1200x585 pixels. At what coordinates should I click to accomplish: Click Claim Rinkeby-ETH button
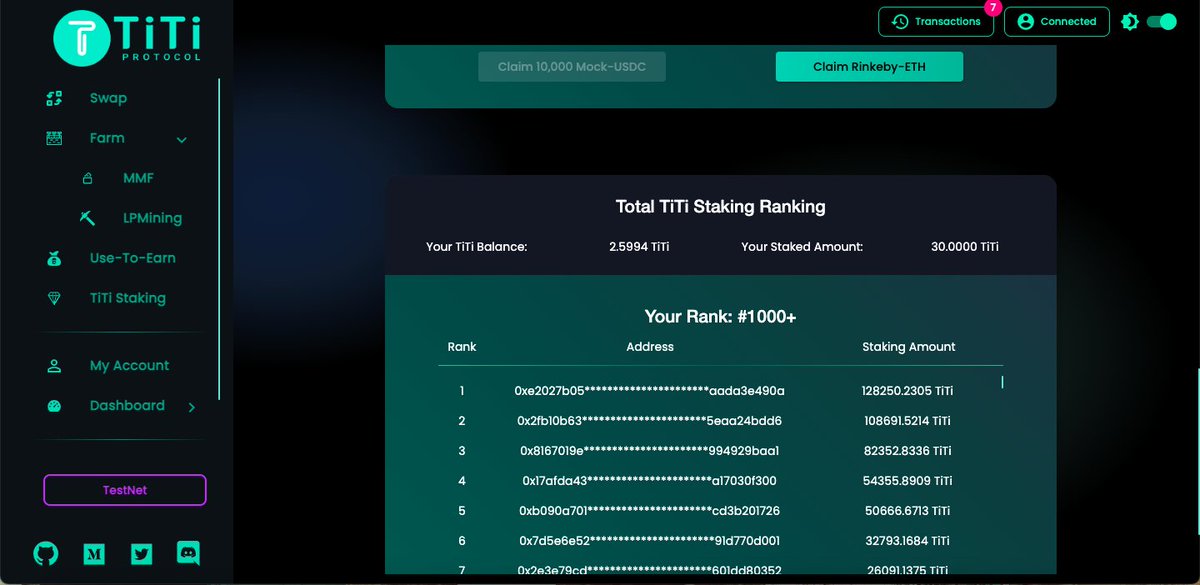tap(869, 67)
